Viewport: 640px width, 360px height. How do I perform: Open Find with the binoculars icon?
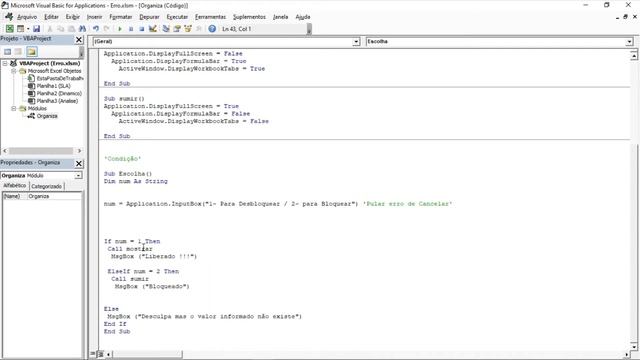point(82,29)
